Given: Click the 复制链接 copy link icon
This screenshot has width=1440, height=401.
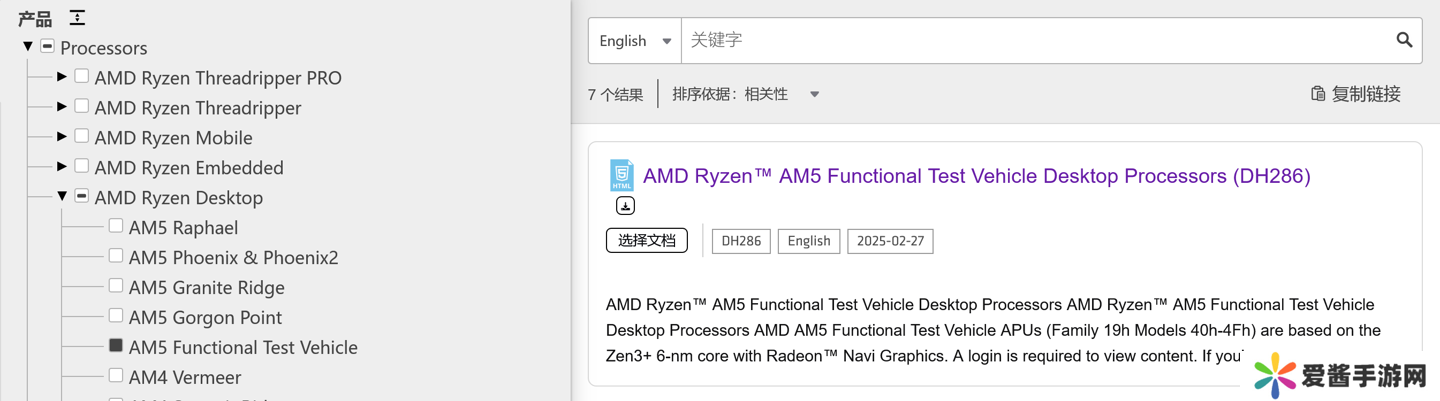Looking at the screenshot, I should [x=1318, y=94].
